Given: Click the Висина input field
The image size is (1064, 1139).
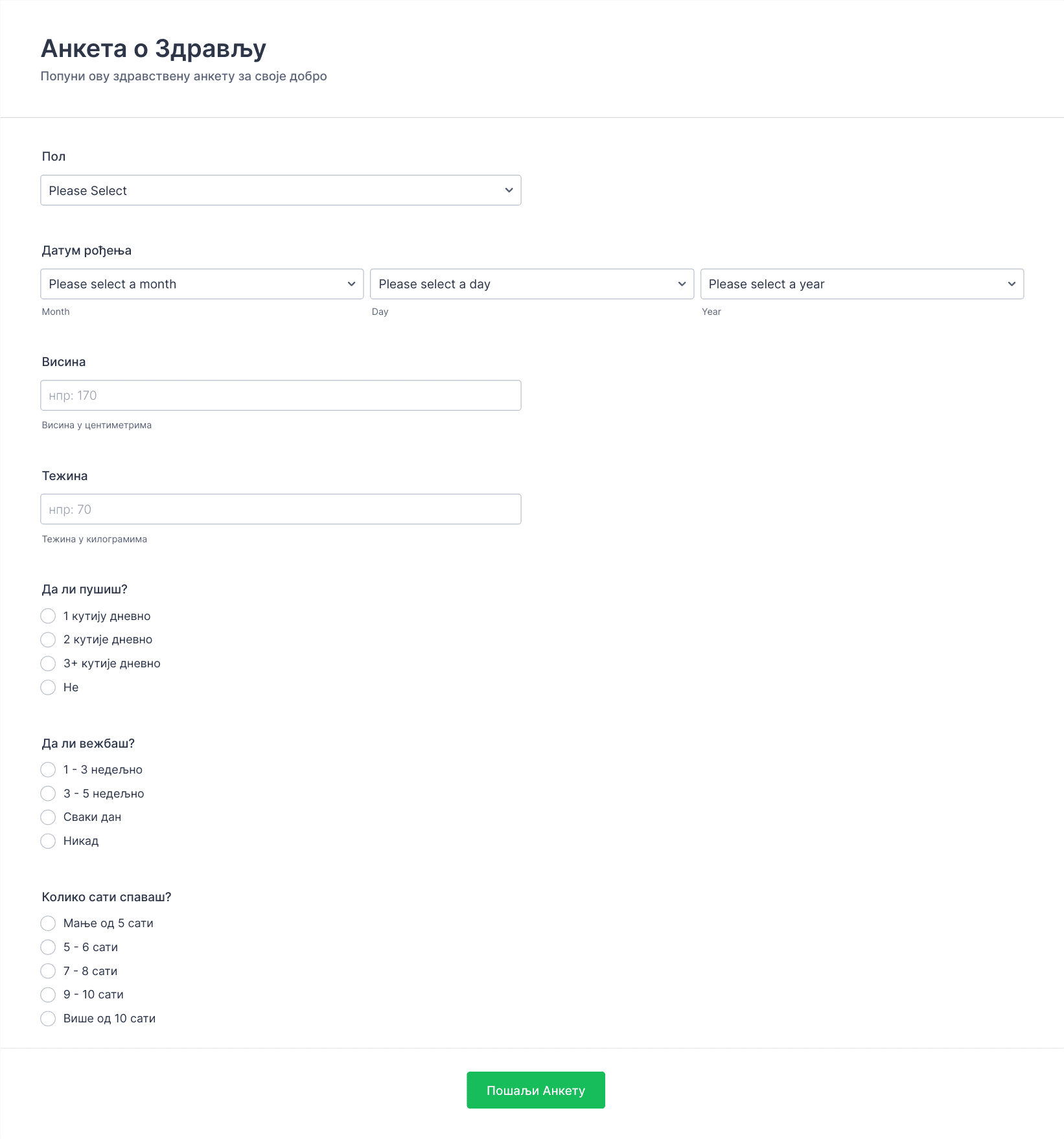Looking at the screenshot, I should pyautogui.click(x=281, y=395).
